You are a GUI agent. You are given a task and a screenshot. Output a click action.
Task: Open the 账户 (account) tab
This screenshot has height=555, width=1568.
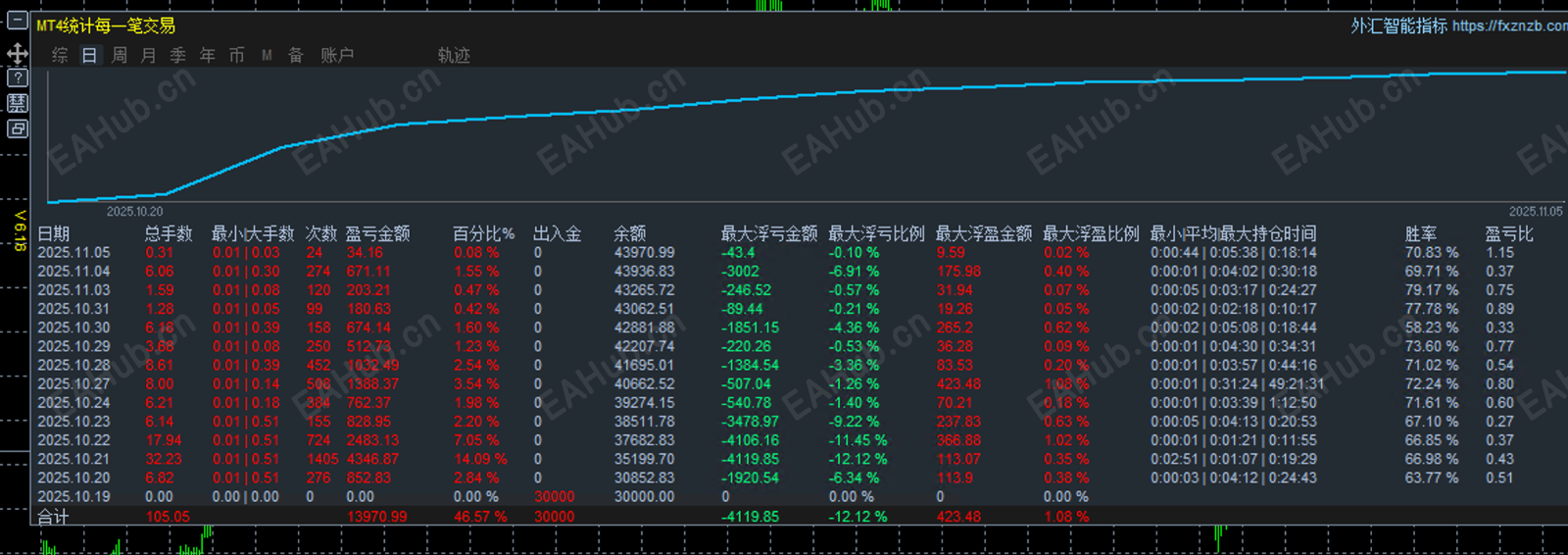pyautogui.click(x=337, y=55)
